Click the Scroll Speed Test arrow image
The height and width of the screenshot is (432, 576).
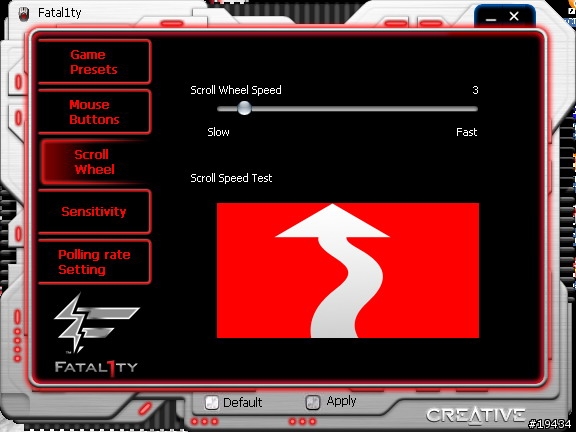click(348, 270)
